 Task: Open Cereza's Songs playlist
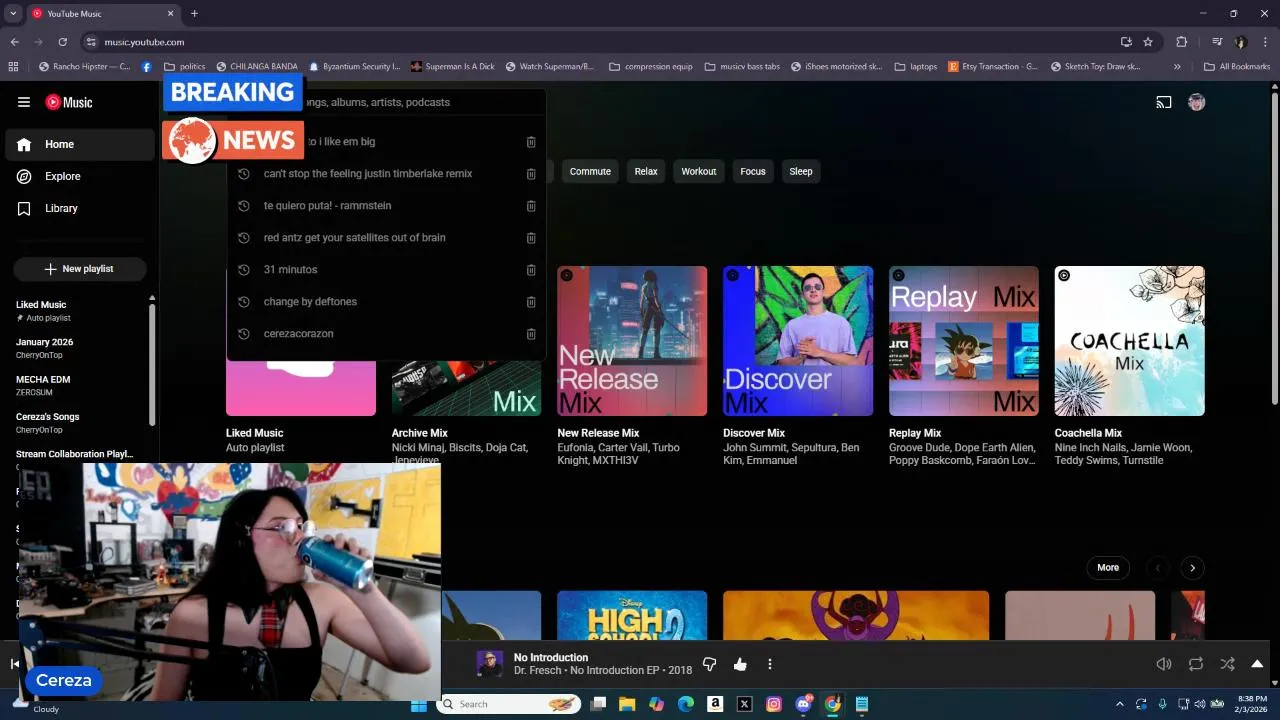click(76, 423)
